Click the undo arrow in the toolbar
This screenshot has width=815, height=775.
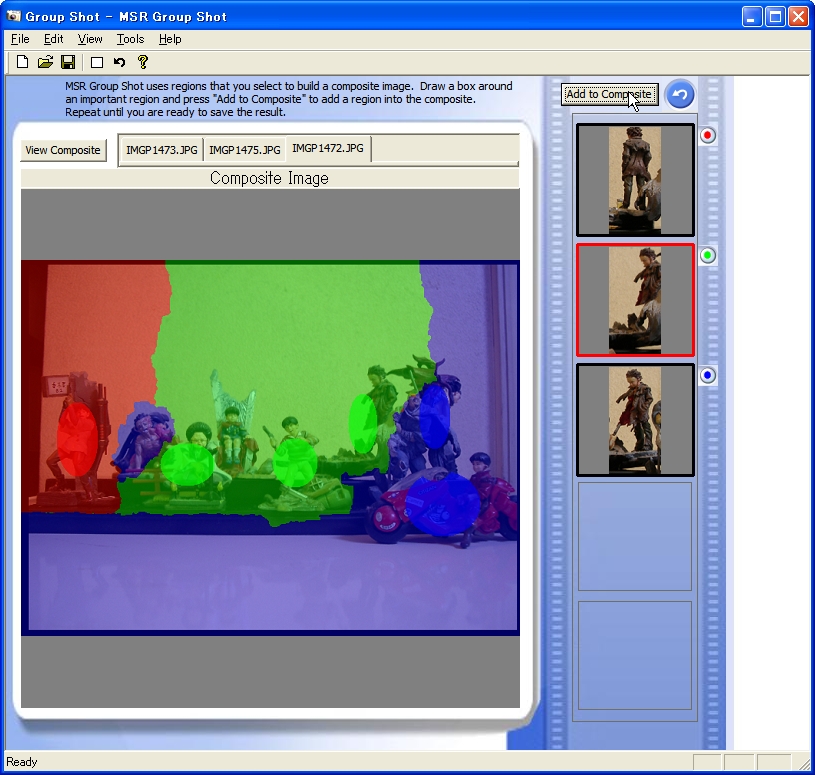[x=120, y=62]
